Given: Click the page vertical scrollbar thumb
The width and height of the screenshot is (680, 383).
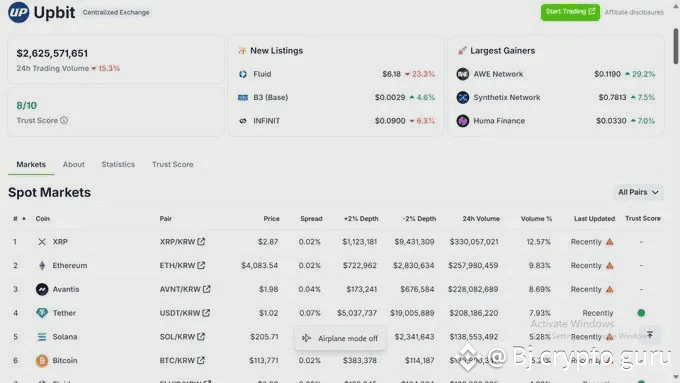Looking at the screenshot, I should pyautogui.click(x=676, y=46).
